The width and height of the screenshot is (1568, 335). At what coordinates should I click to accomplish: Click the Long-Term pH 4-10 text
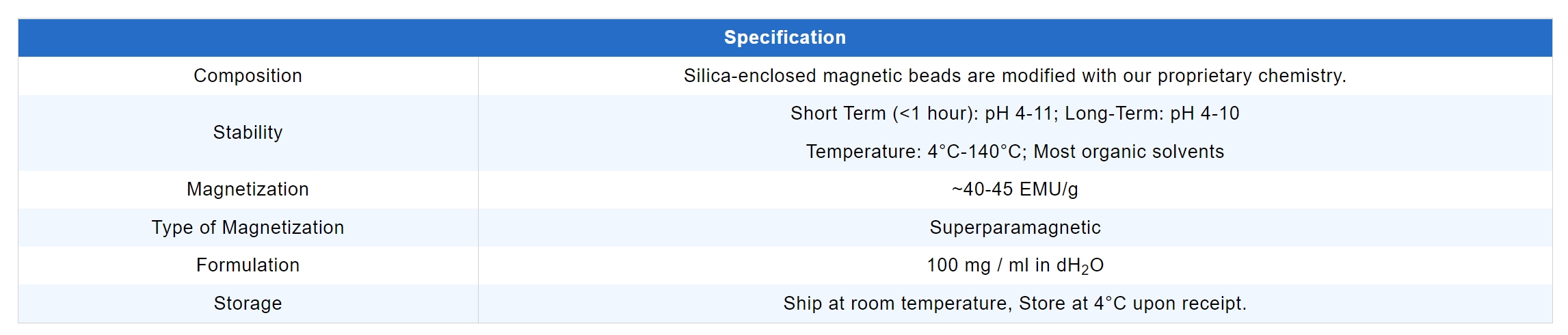coord(1152,113)
